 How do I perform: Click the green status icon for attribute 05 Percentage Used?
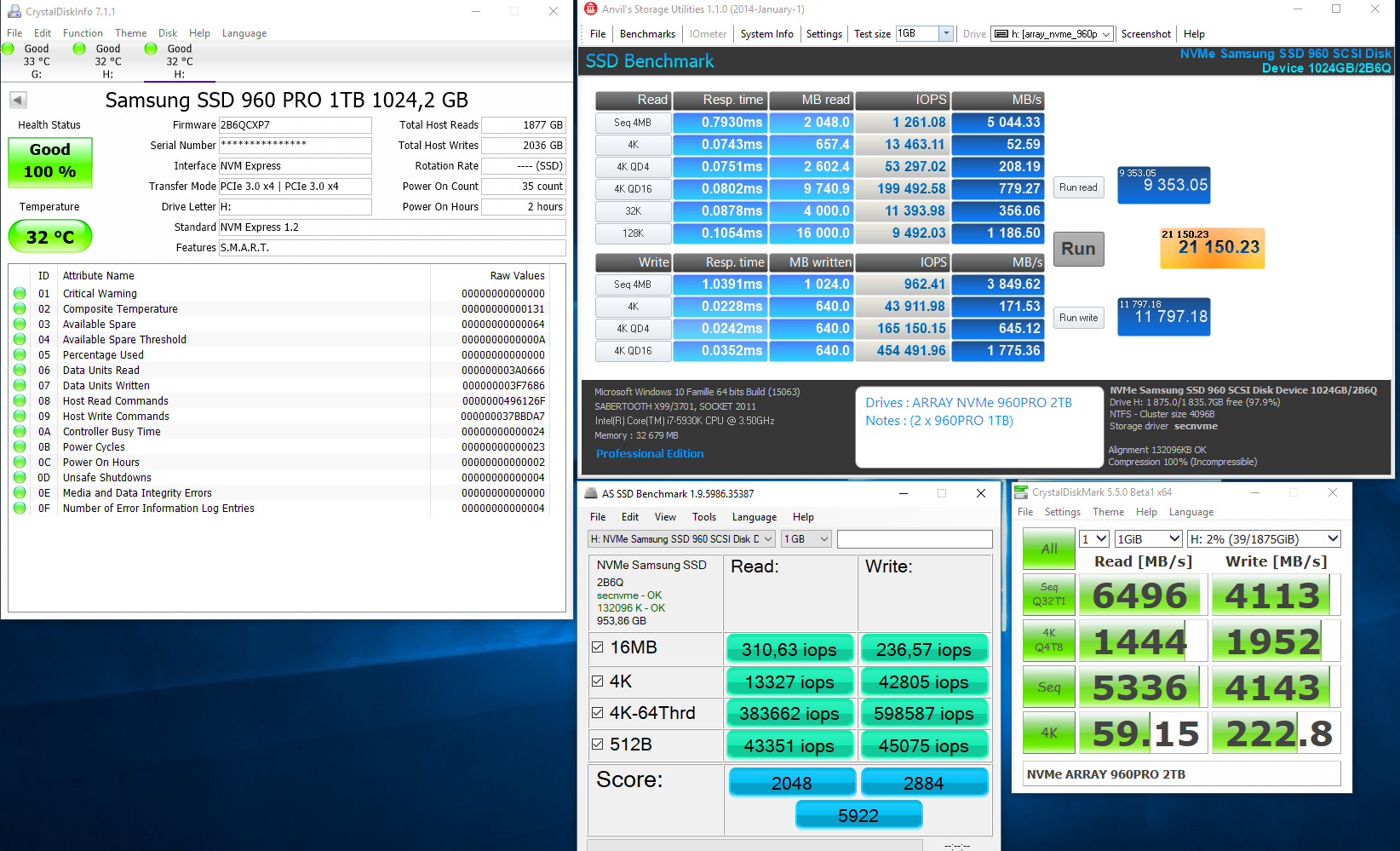20,354
